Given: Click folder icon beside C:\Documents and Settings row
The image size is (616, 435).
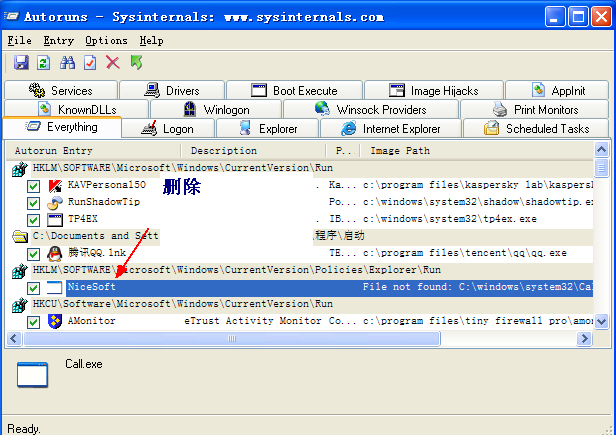Looking at the screenshot, I should [x=20, y=236].
